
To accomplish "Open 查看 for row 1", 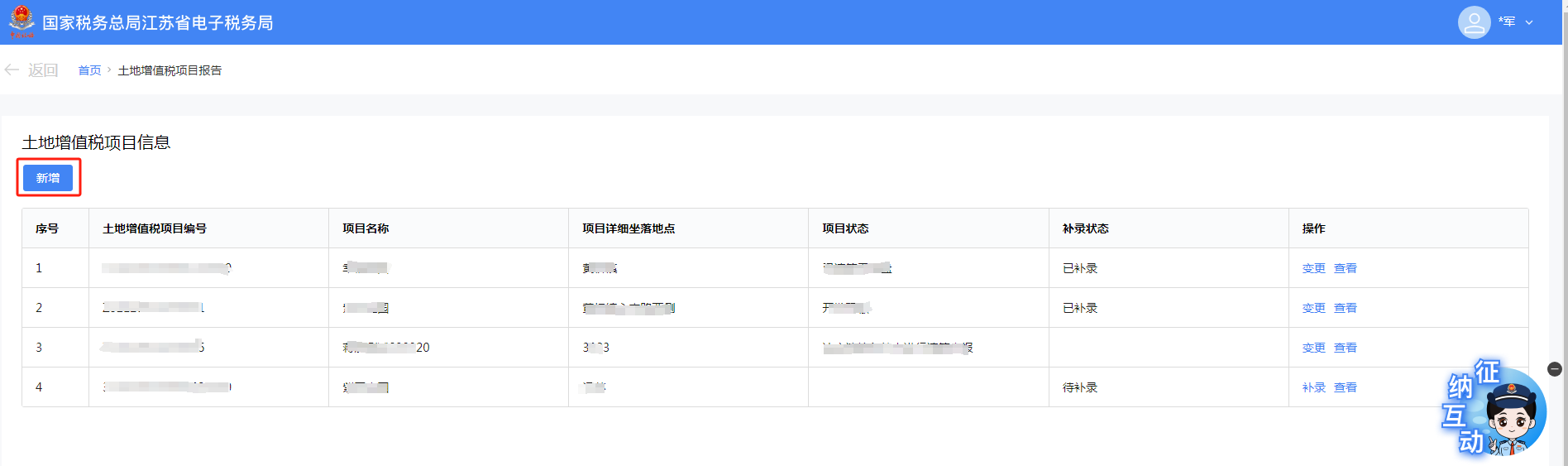I will [x=1346, y=268].
